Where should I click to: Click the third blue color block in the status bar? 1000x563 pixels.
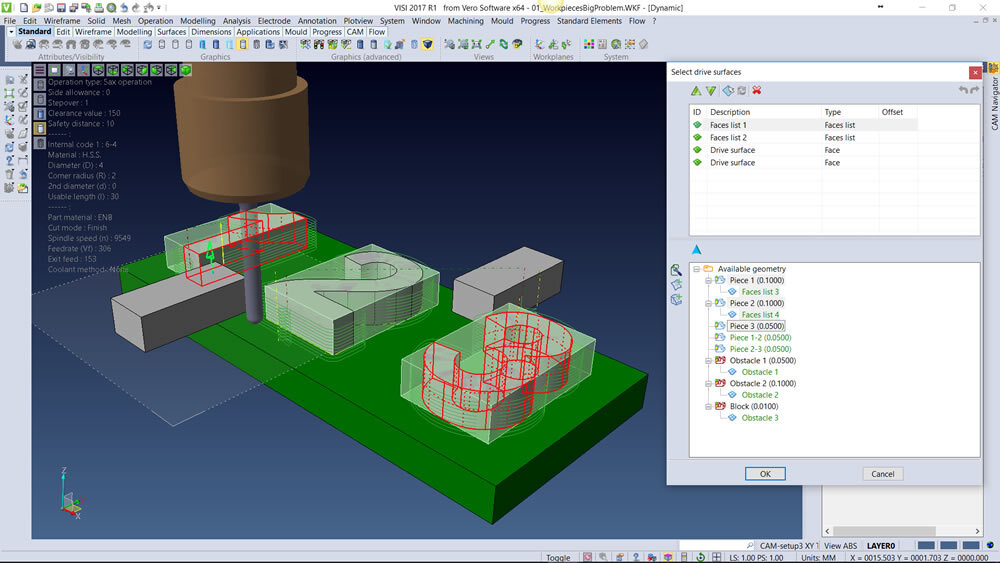pyautogui.click(x=971, y=545)
